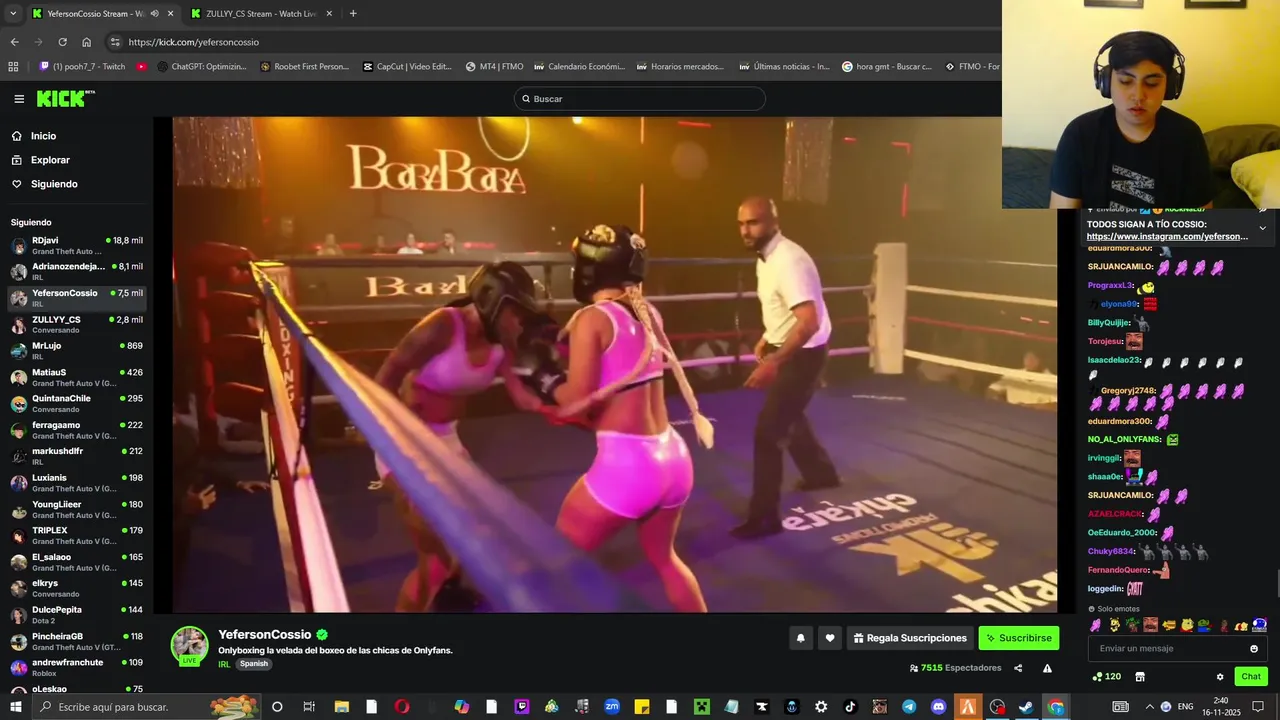Click the site information icon in address bar
This screenshot has height=720, width=1280.
115,42
